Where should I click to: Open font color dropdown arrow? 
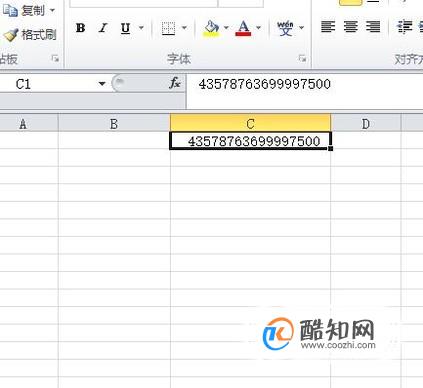(x=259, y=28)
